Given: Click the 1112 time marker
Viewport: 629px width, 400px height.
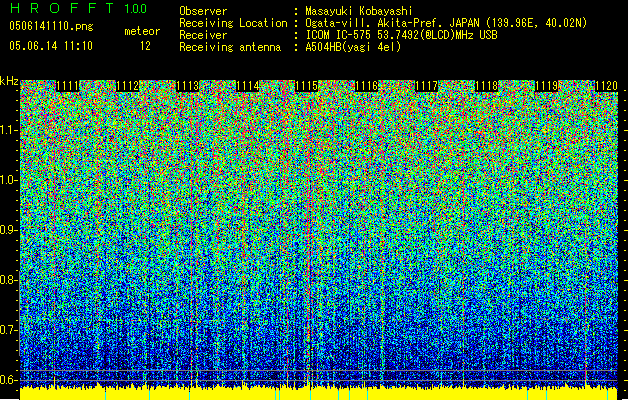Looking at the screenshot, I should pos(128,86).
